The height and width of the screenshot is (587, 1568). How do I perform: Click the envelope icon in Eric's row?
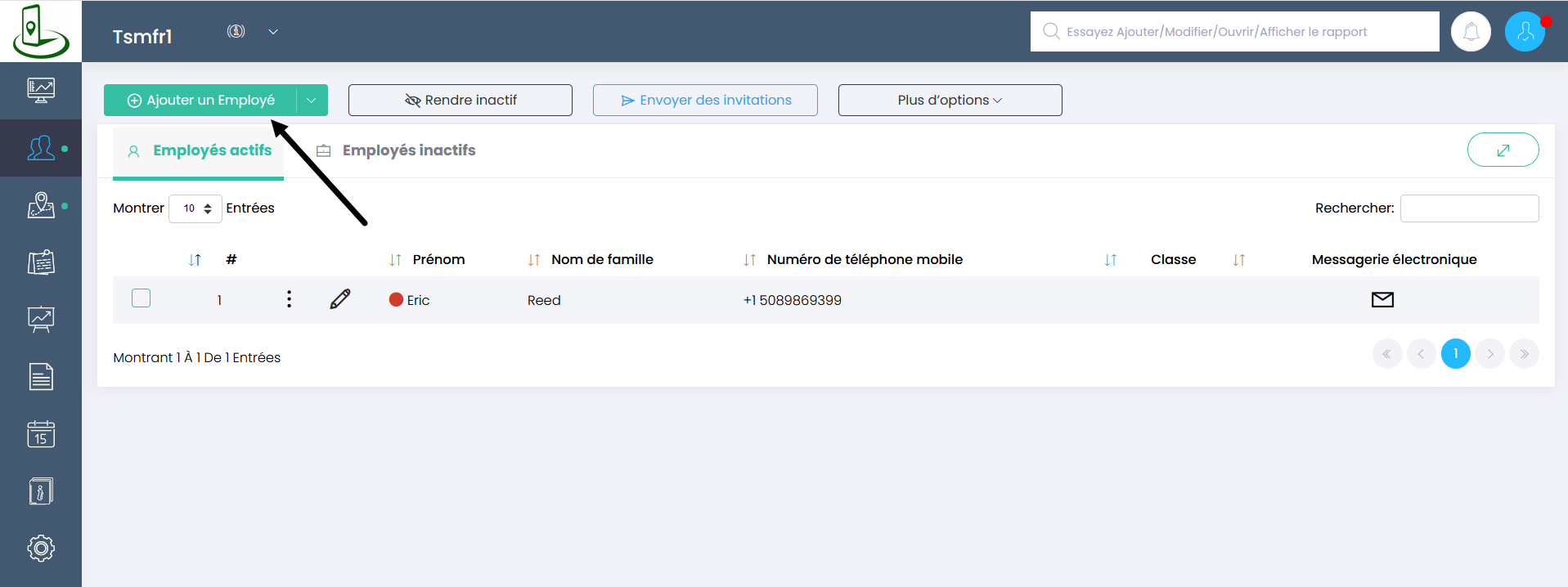pyautogui.click(x=1382, y=299)
